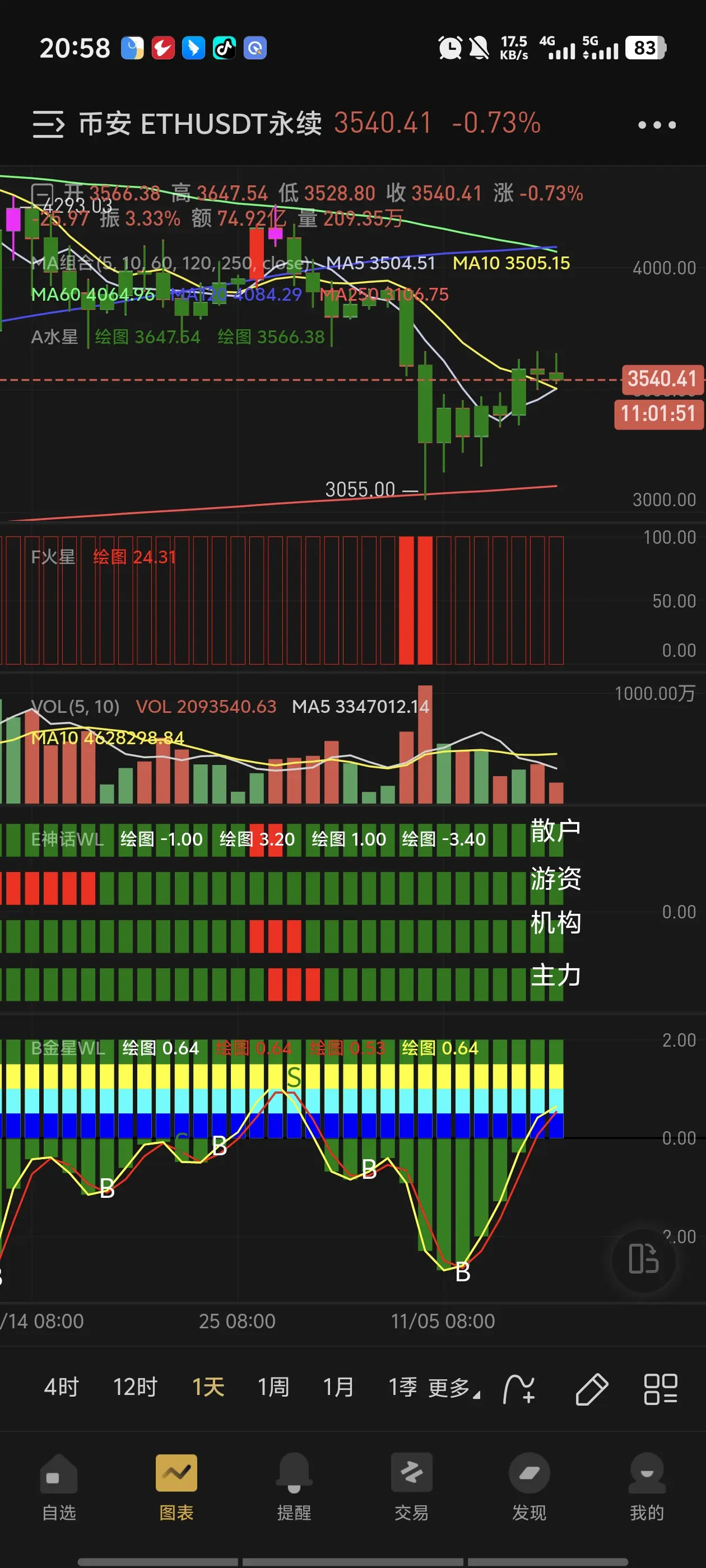Go to 自选 watchlist tab

click(x=59, y=1487)
